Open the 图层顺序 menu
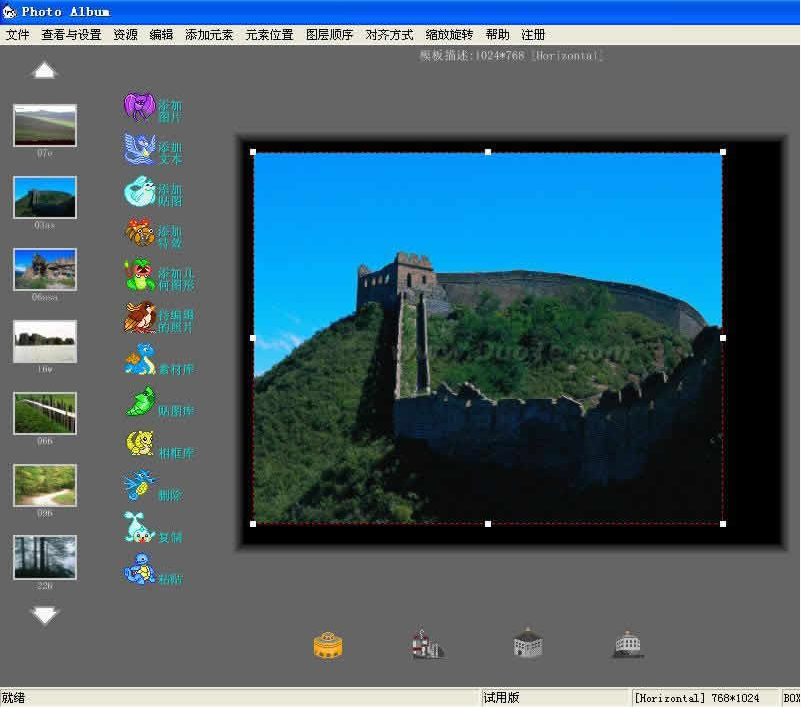The height and width of the screenshot is (707, 801). (329, 35)
